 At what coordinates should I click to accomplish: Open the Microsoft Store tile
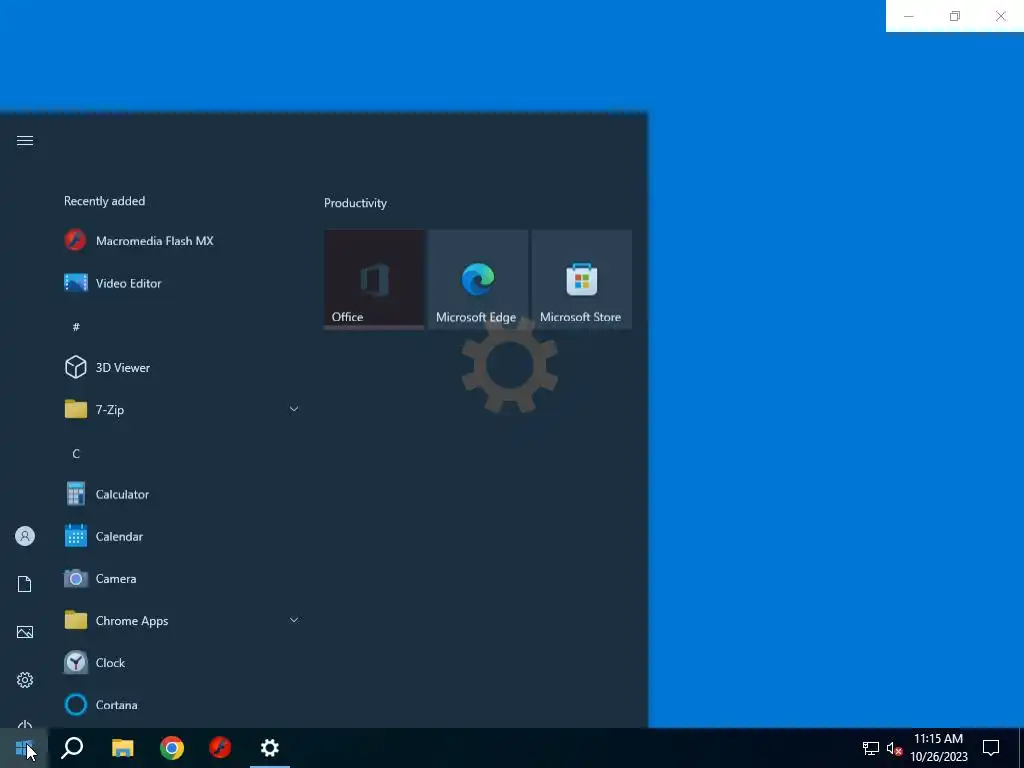[581, 280]
